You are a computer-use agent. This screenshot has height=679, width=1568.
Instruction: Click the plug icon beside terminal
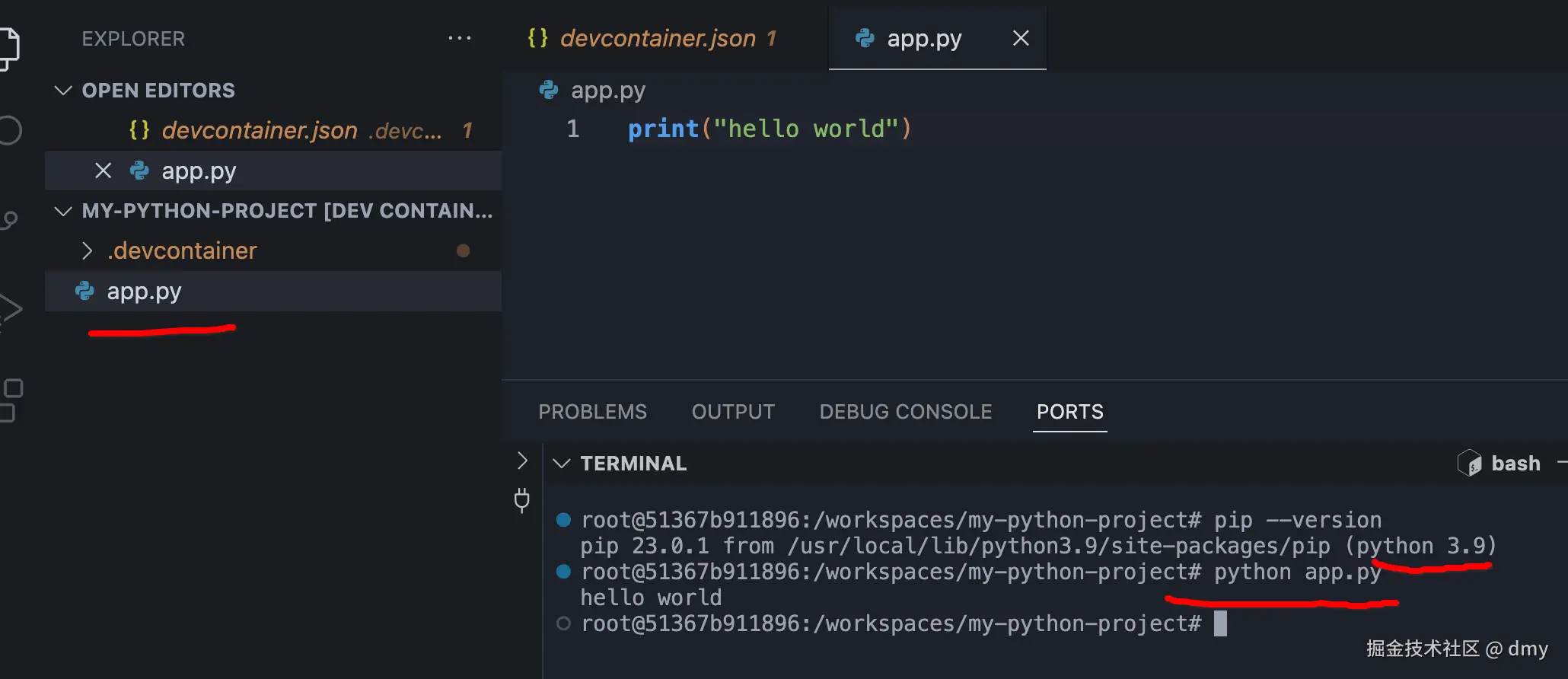click(x=521, y=499)
